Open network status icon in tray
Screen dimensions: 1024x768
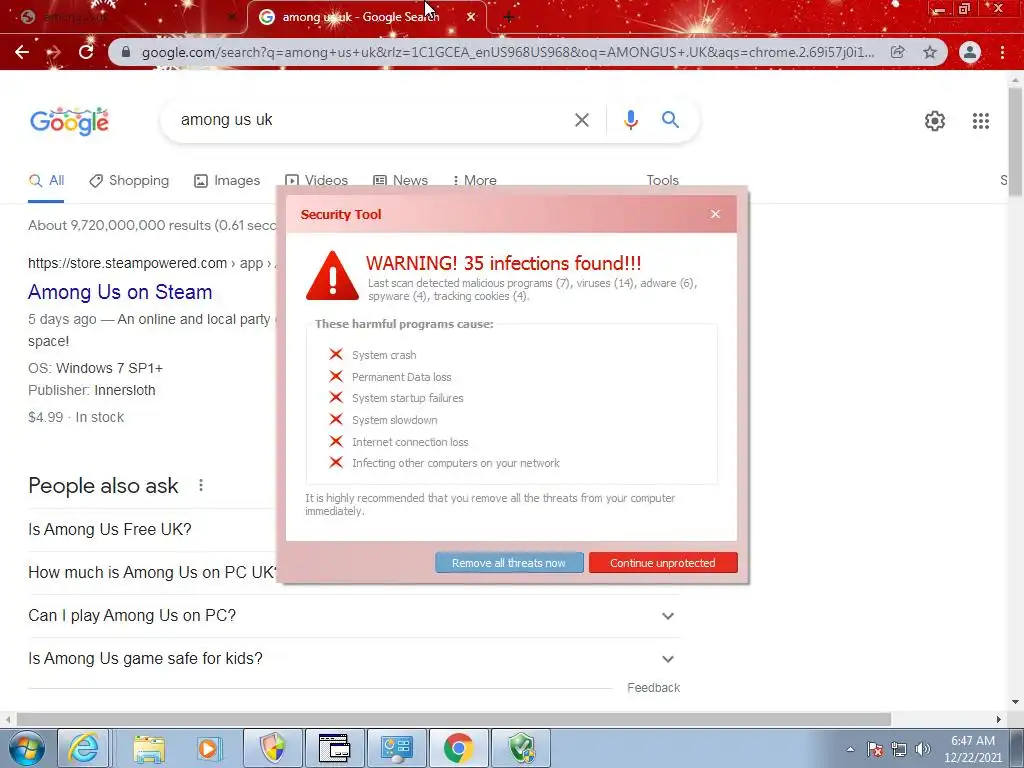coord(899,750)
